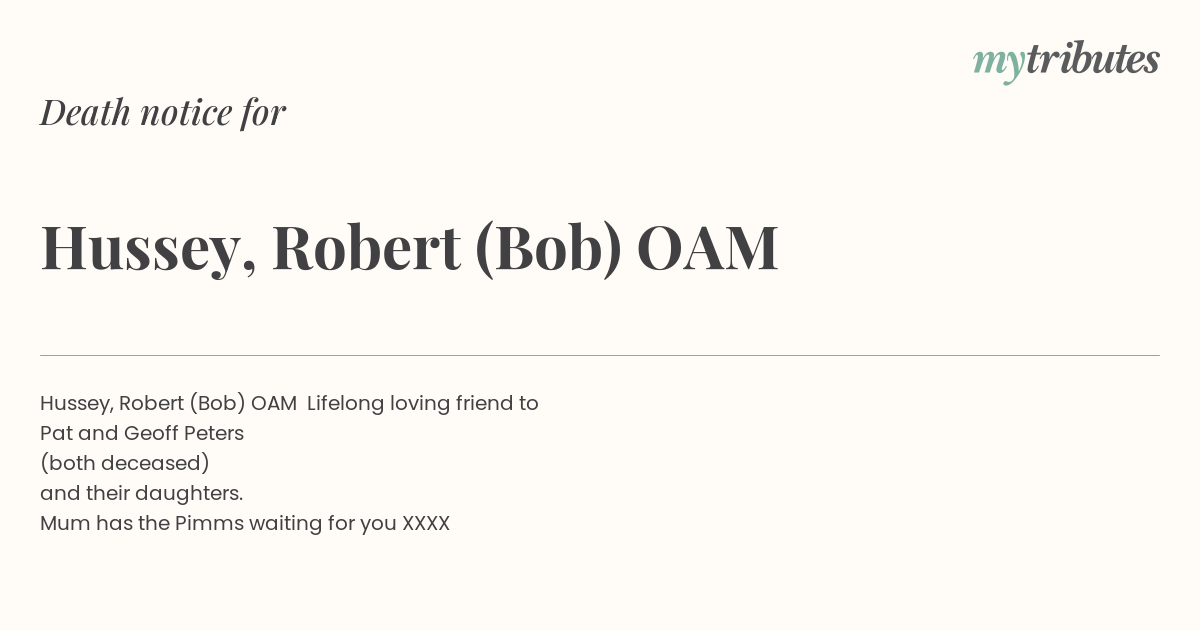This screenshot has width=1200, height=630.
Task: Click the green "my" in the logo
Action: [x=999, y=65]
